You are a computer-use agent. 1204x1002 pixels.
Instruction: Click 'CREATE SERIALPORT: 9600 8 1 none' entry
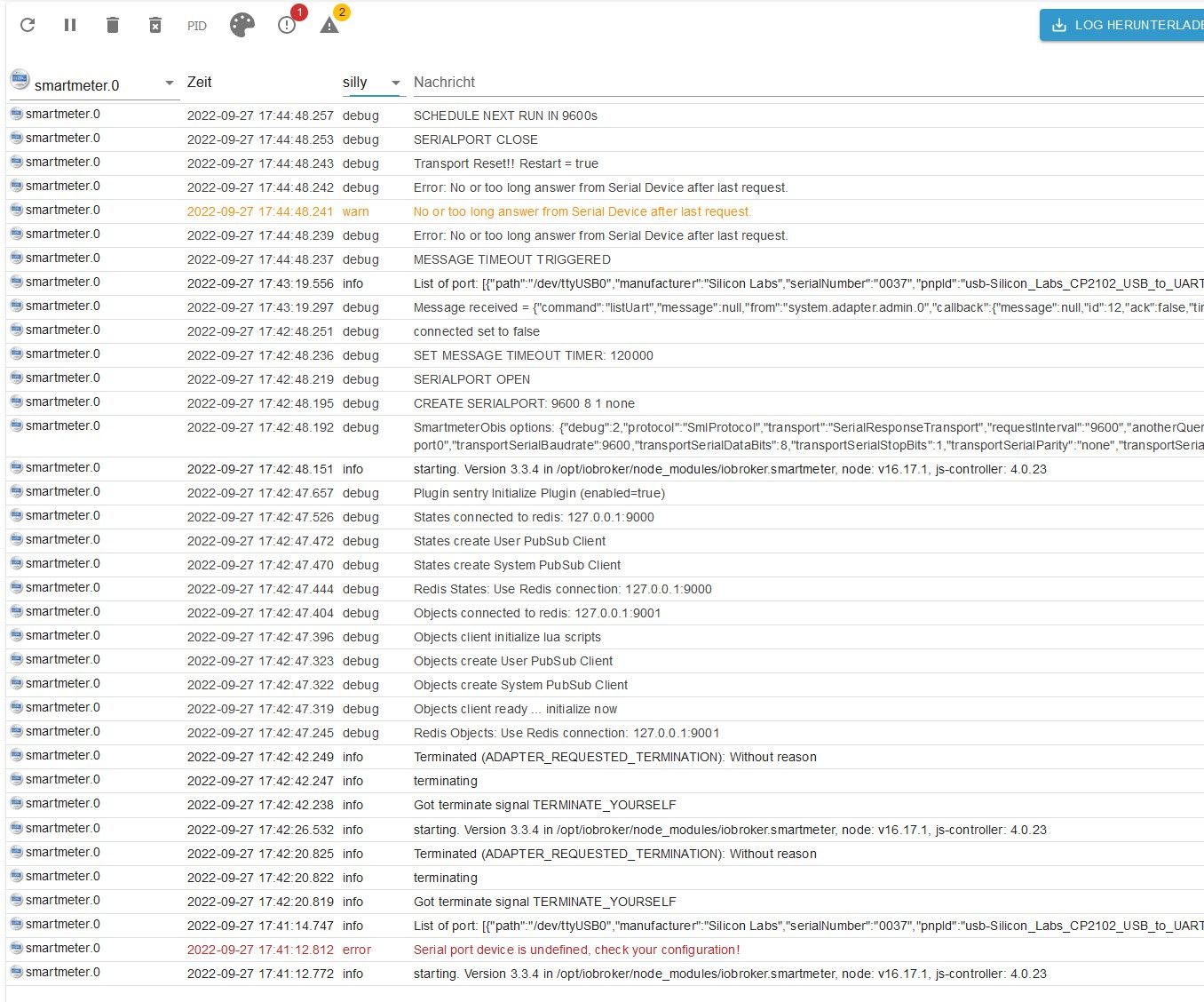(524, 403)
